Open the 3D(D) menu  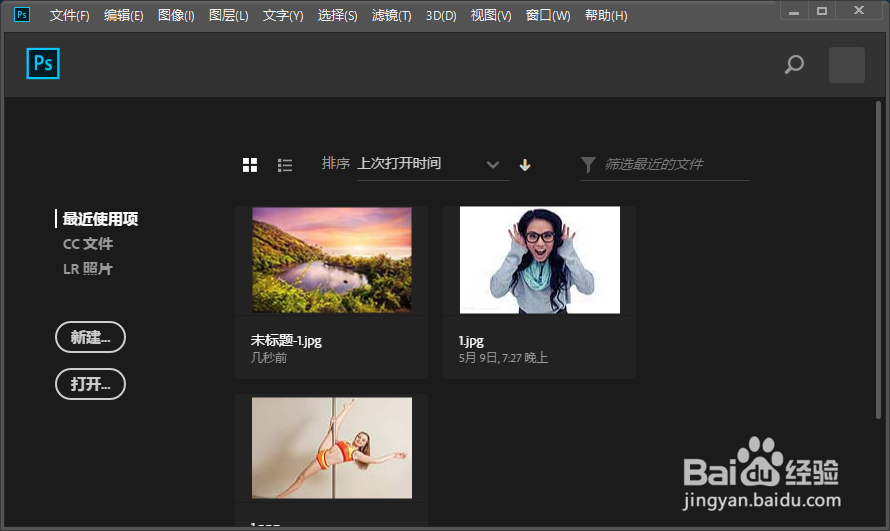click(441, 15)
